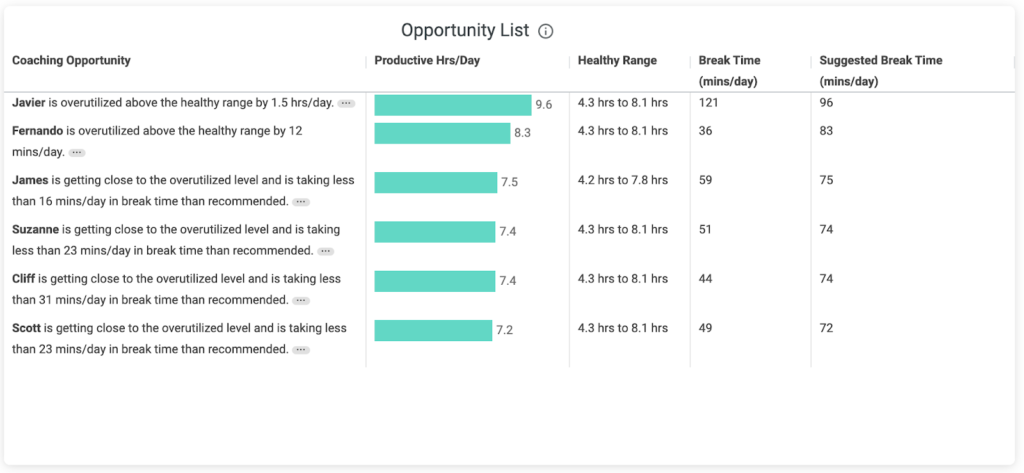Expand the ellipsis after Fernando's coaching note
1024x473 pixels.
pyautogui.click(x=77, y=153)
